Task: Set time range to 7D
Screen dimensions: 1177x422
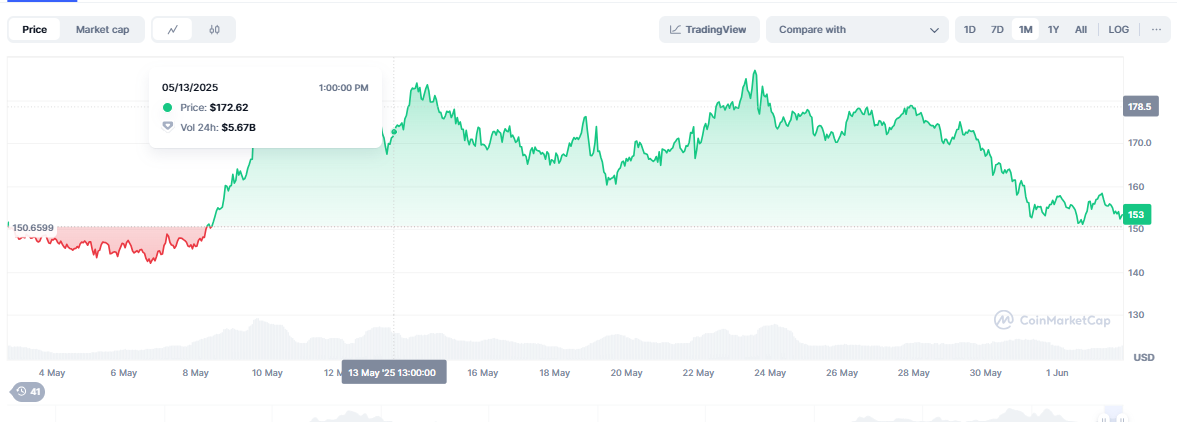Action: (x=997, y=30)
